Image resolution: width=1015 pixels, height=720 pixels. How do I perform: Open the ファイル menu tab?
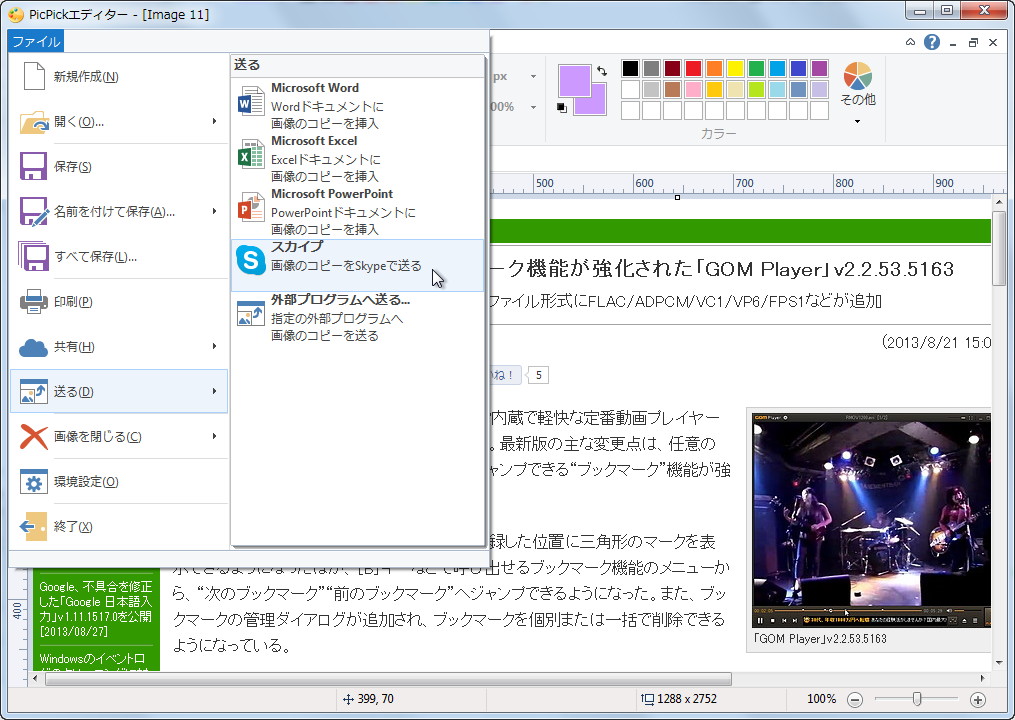point(35,41)
